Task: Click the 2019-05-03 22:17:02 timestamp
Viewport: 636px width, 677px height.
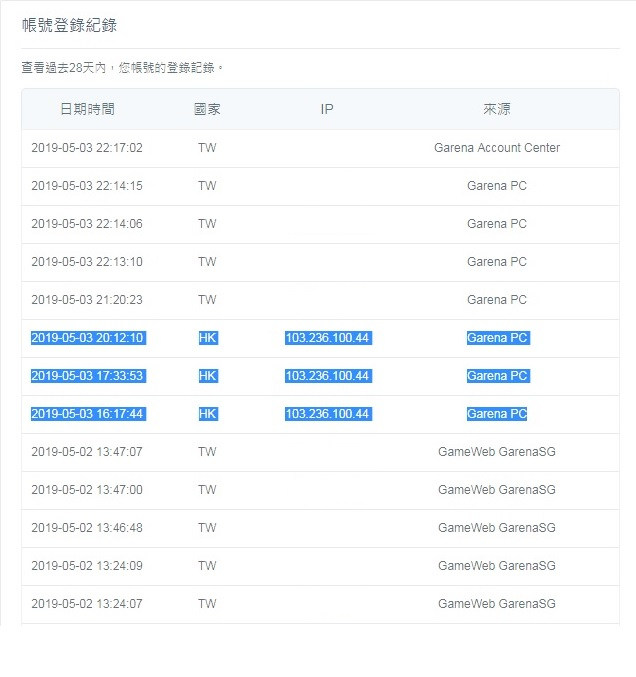Action: click(87, 148)
